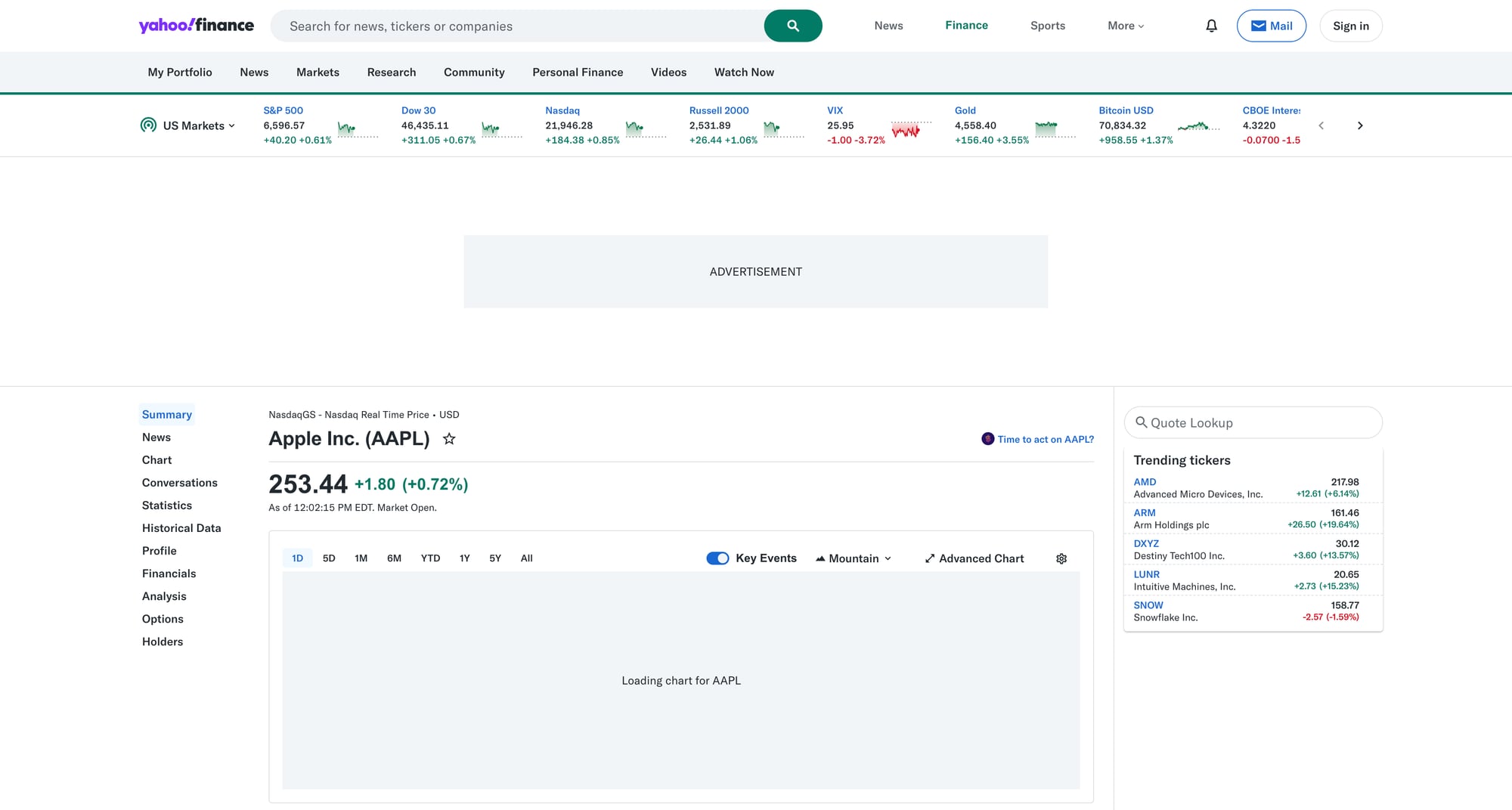Expand the US Markets dropdown
This screenshot has height=810, width=1512.
click(198, 125)
